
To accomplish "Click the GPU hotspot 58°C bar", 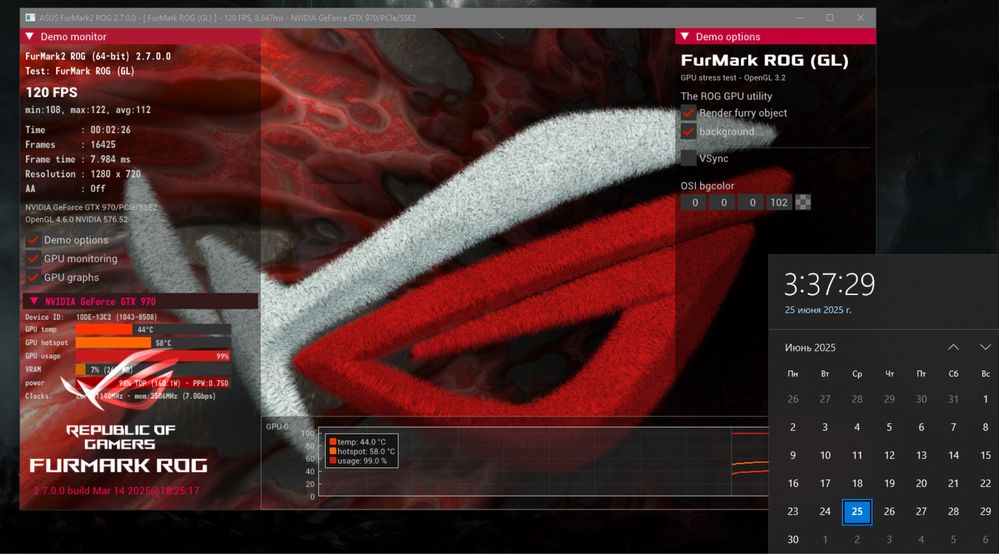I will 153,343.
